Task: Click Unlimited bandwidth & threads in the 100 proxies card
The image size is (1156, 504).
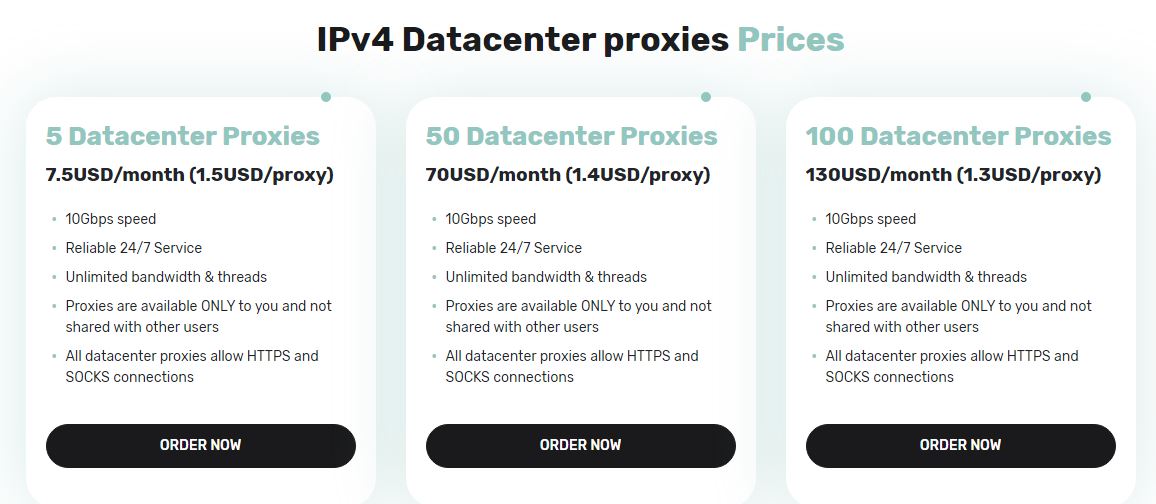Action: click(x=926, y=277)
